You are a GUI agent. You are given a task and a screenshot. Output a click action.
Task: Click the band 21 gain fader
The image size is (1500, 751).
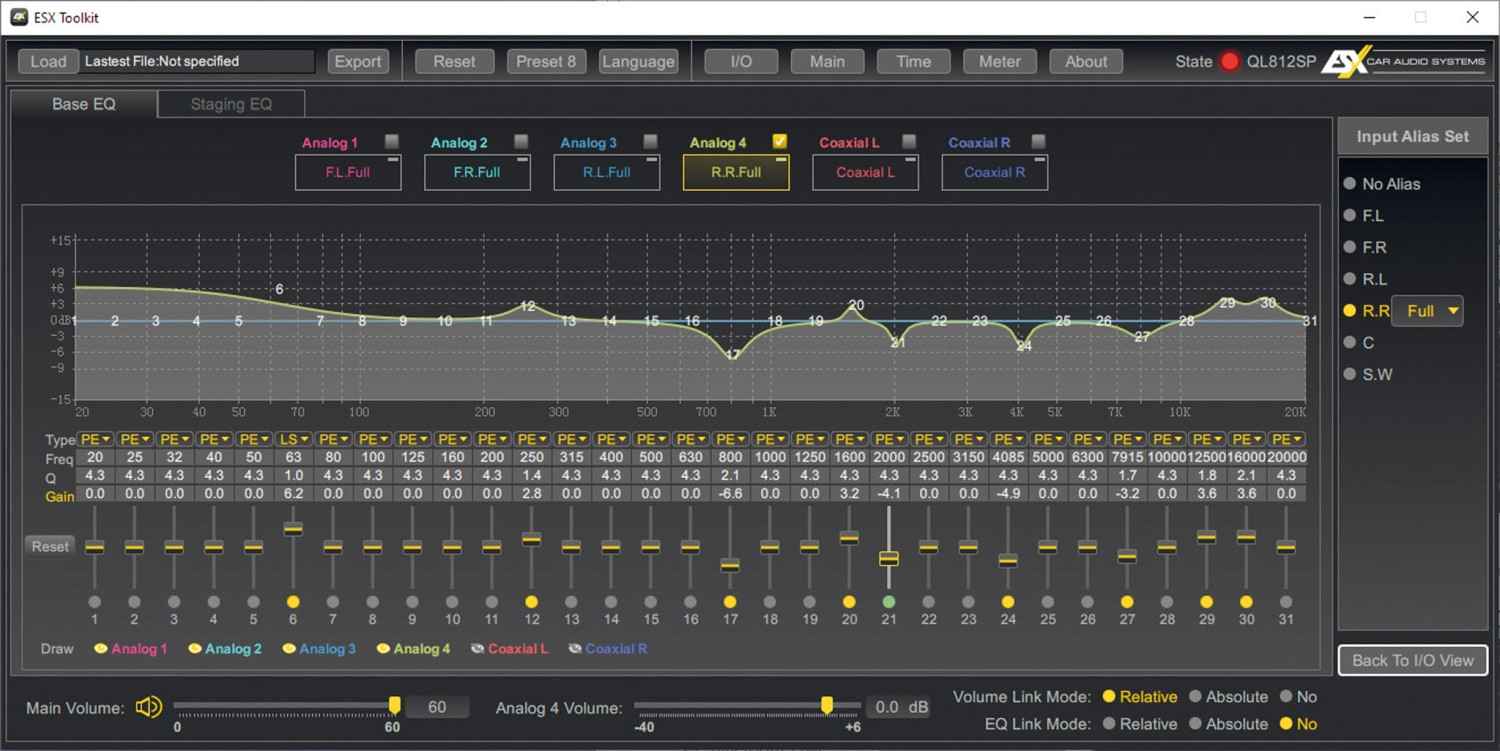point(889,557)
